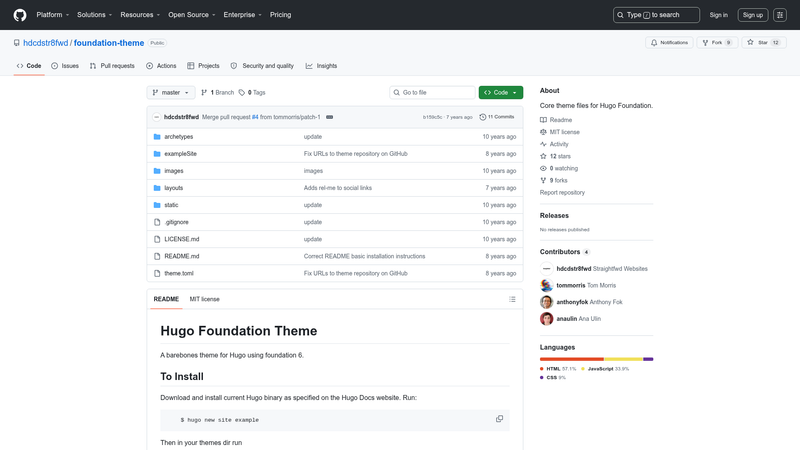This screenshot has width=800, height=450.
Task: Fork this repository
Action: coord(717,42)
